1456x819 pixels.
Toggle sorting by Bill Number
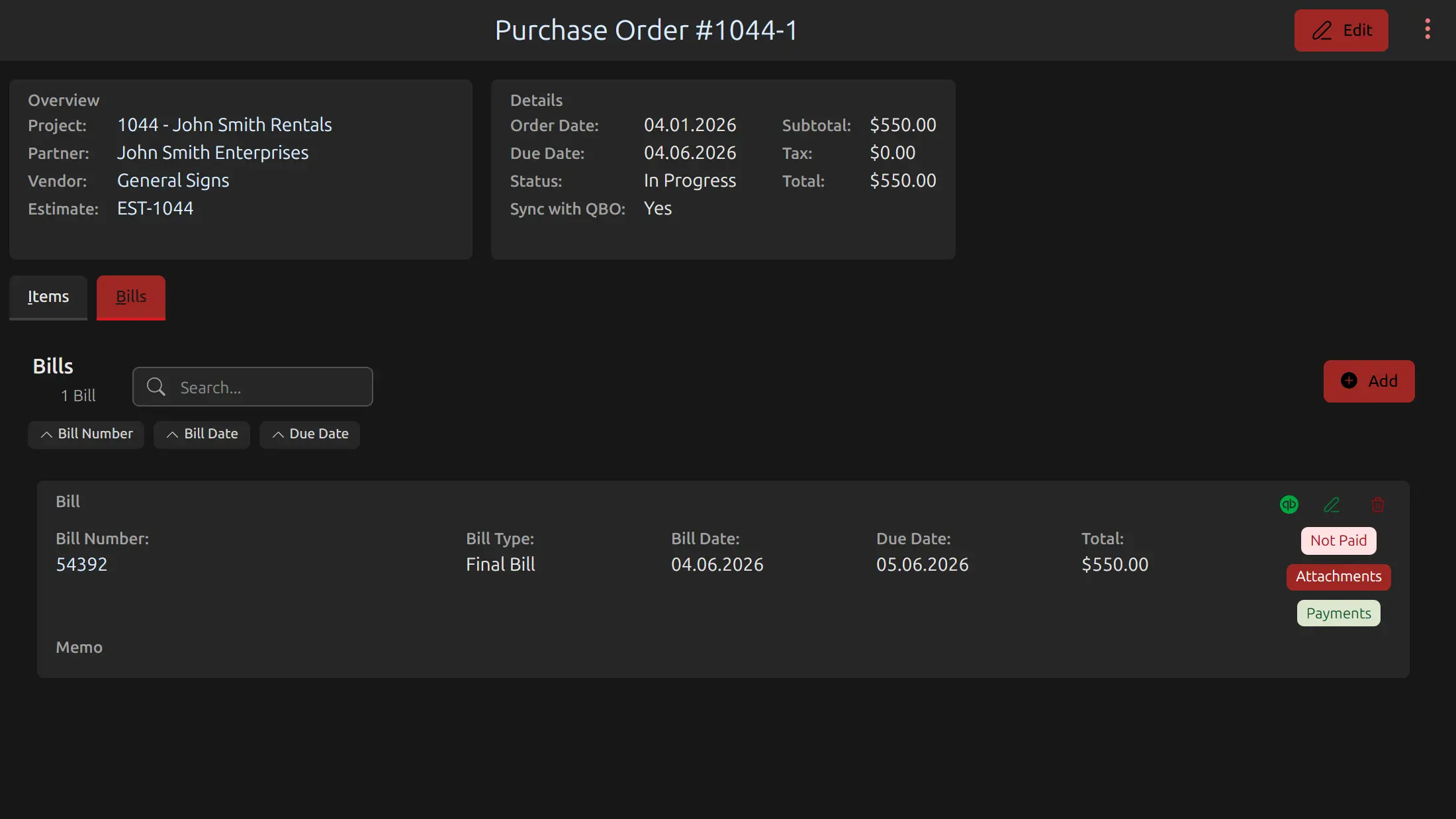point(85,434)
